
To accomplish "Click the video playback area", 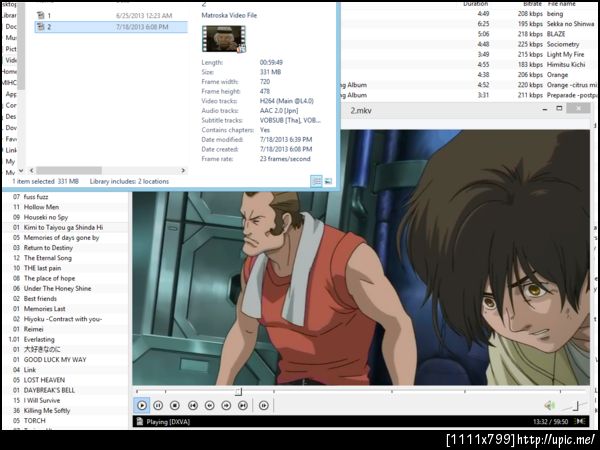I will (x=361, y=257).
